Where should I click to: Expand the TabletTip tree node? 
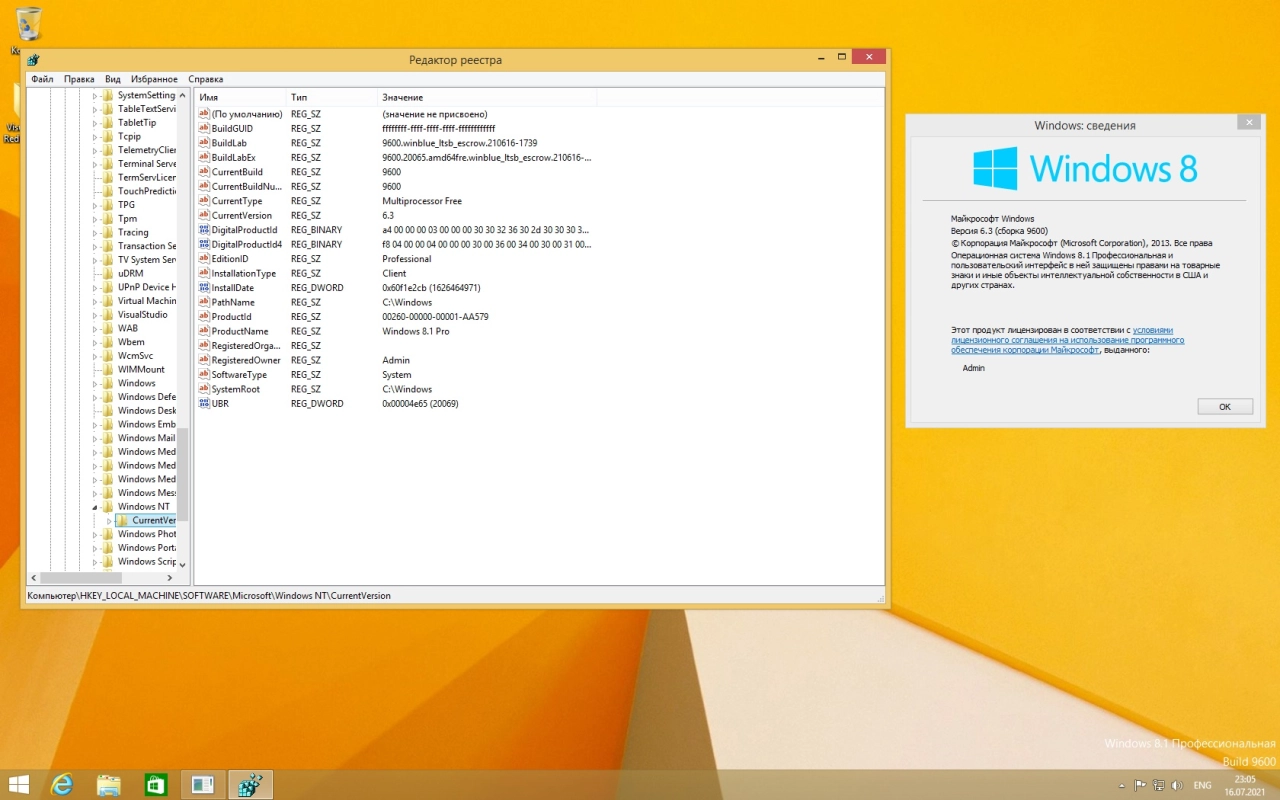tap(96, 123)
